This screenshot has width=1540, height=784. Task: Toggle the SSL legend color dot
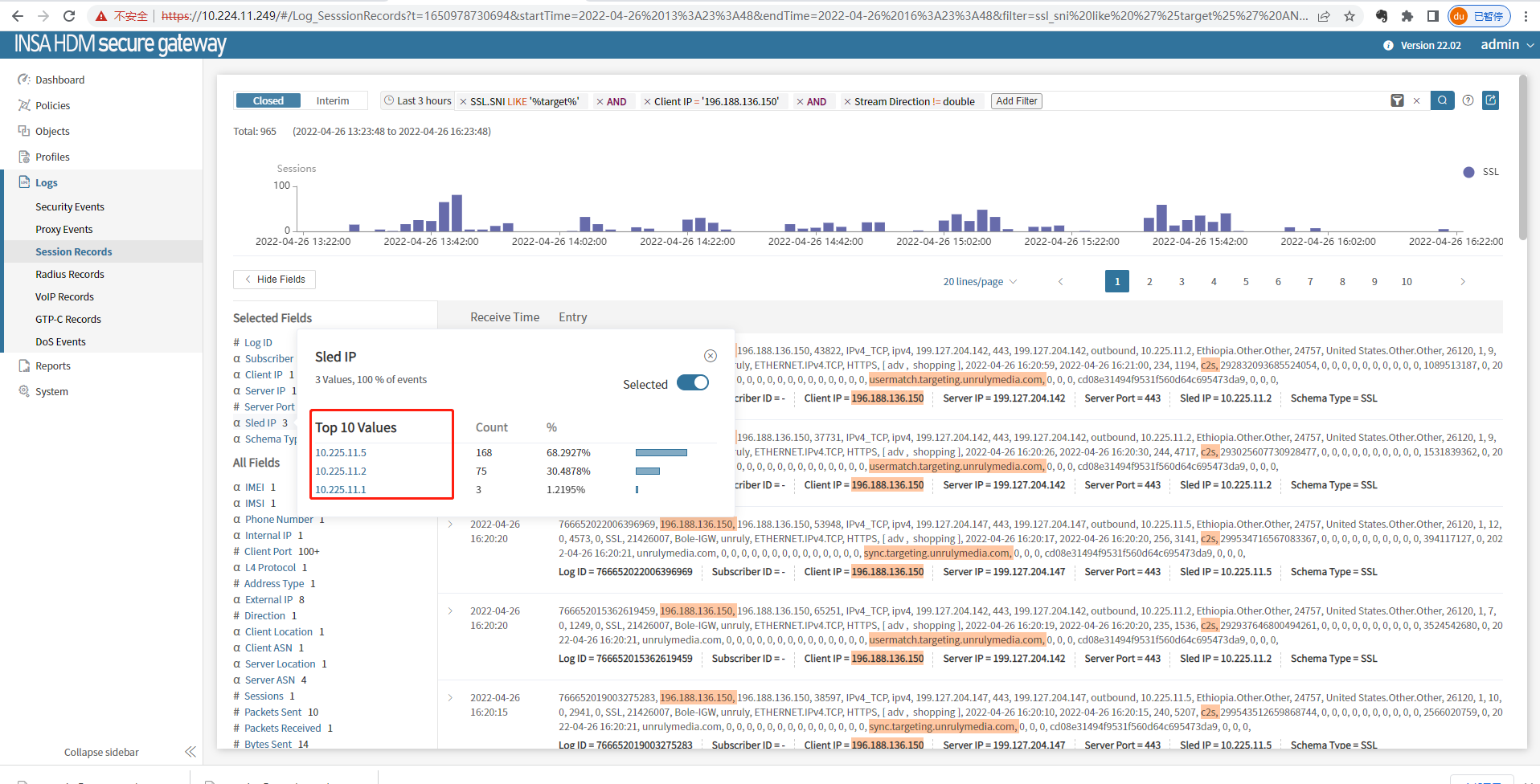(1468, 172)
